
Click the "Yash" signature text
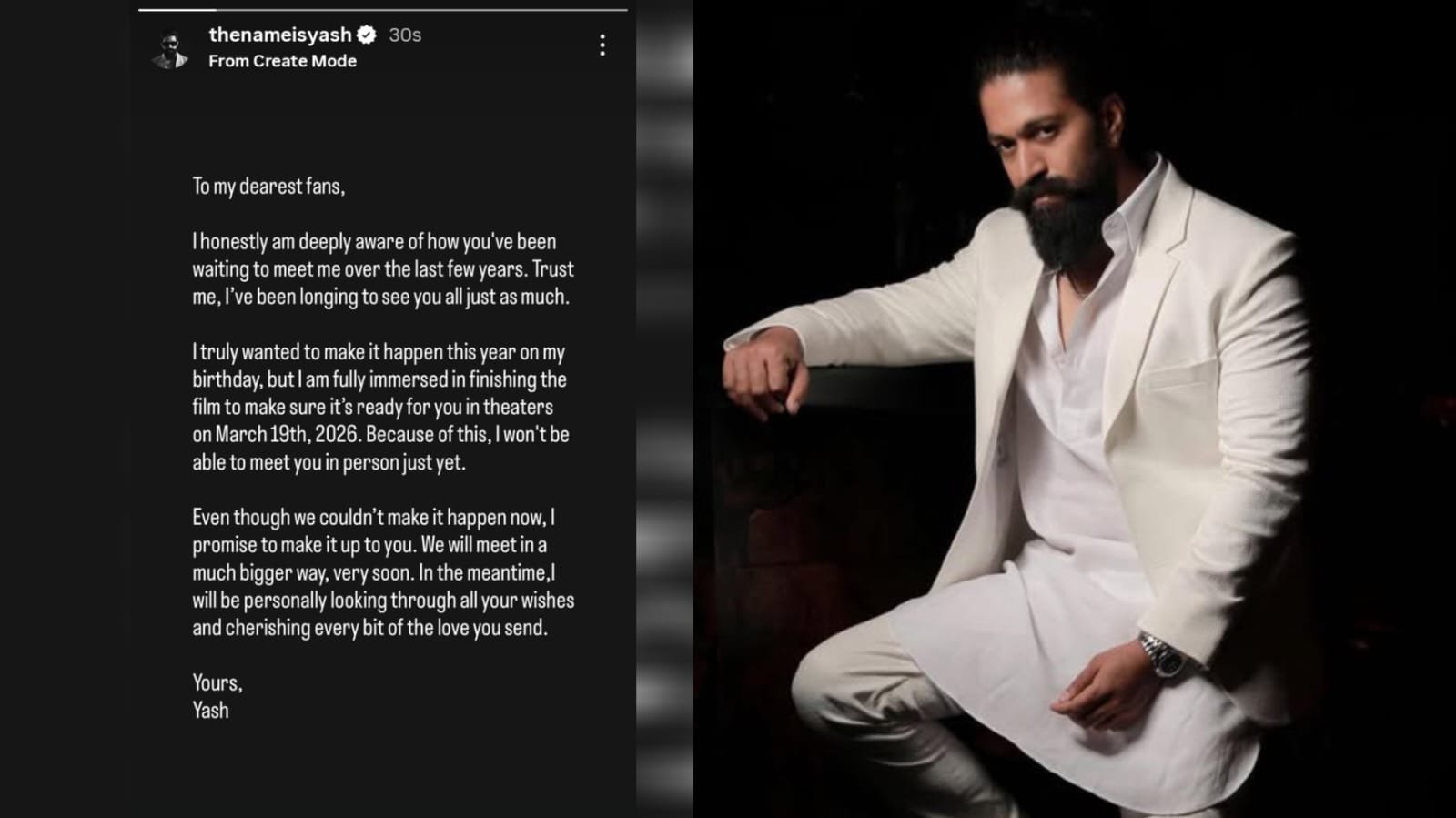pos(210,711)
